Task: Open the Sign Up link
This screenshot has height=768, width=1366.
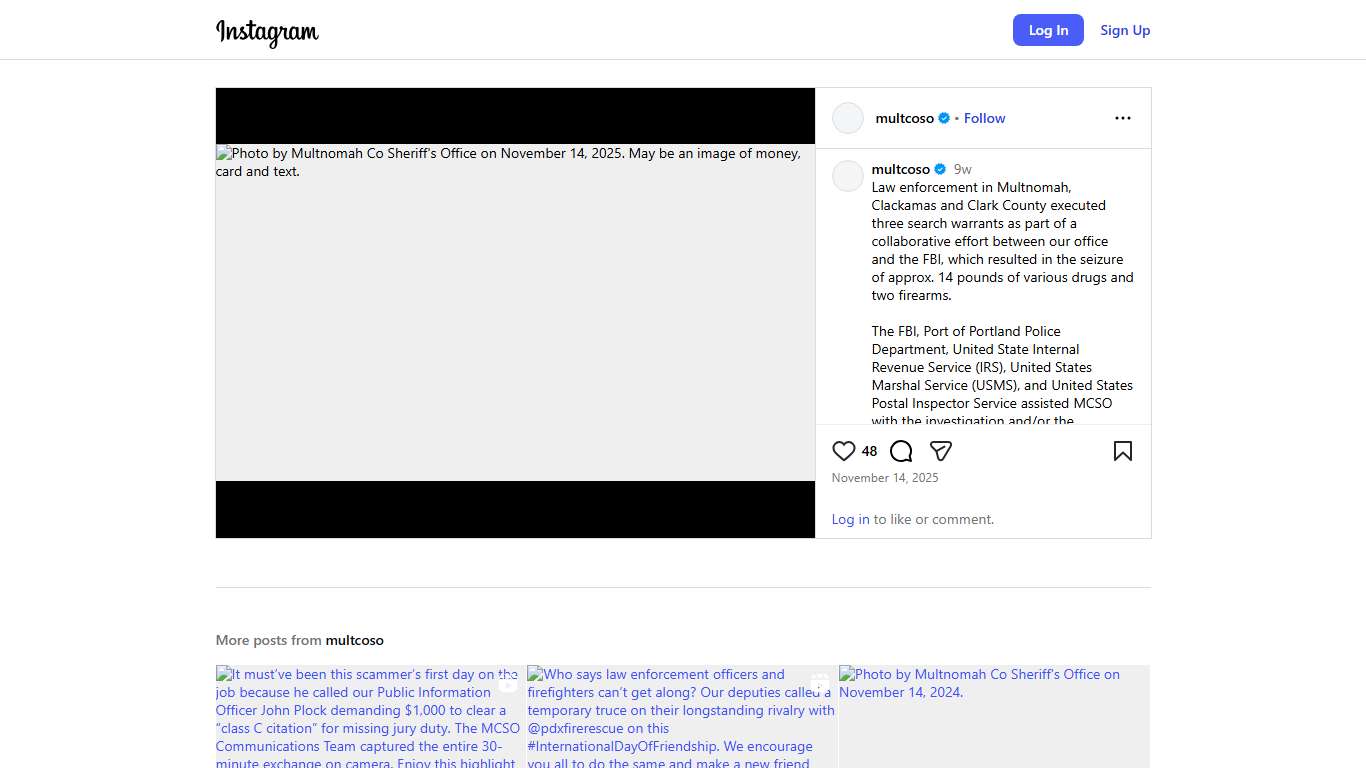Action: [1125, 30]
